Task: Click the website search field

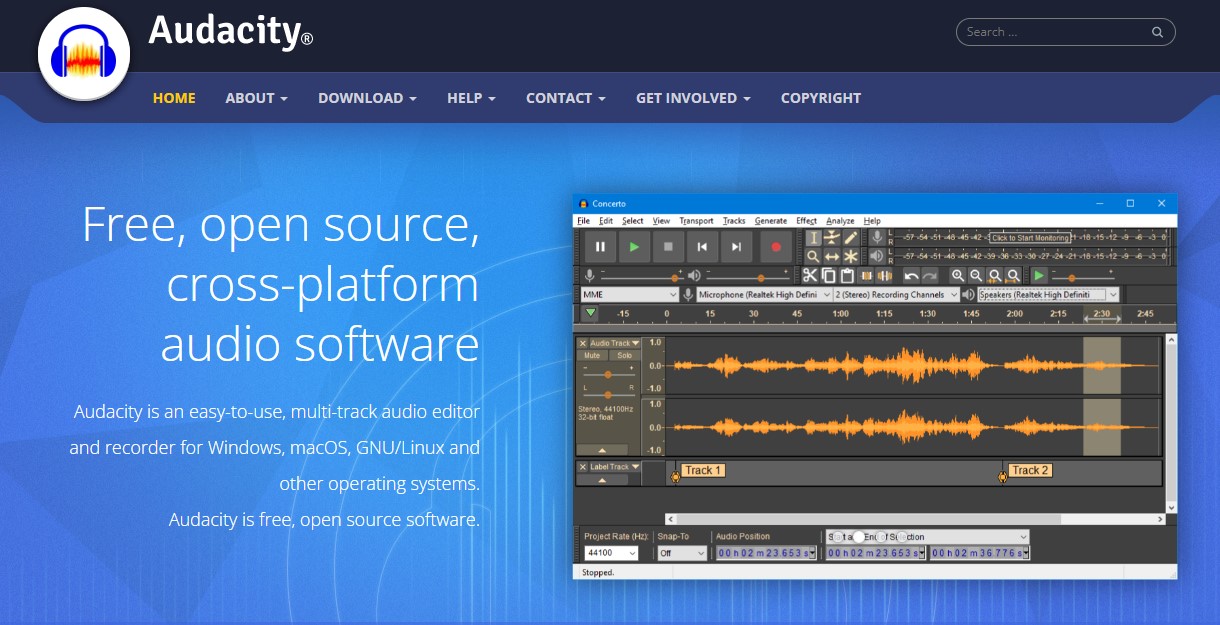Action: pyautogui.click(x=1065, y=32)
